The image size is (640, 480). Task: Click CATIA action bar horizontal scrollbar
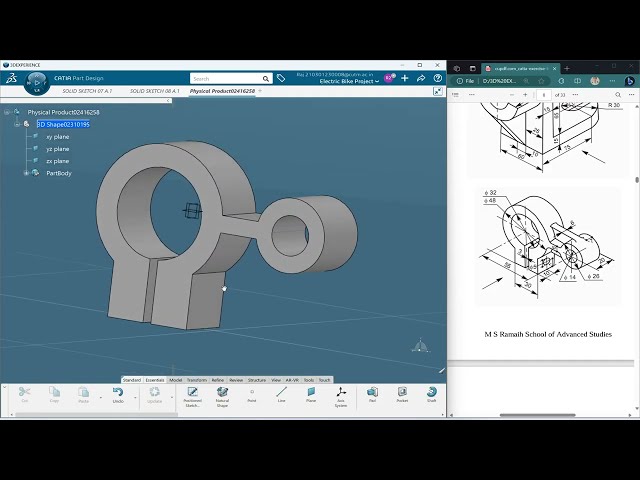coord(96,415)
